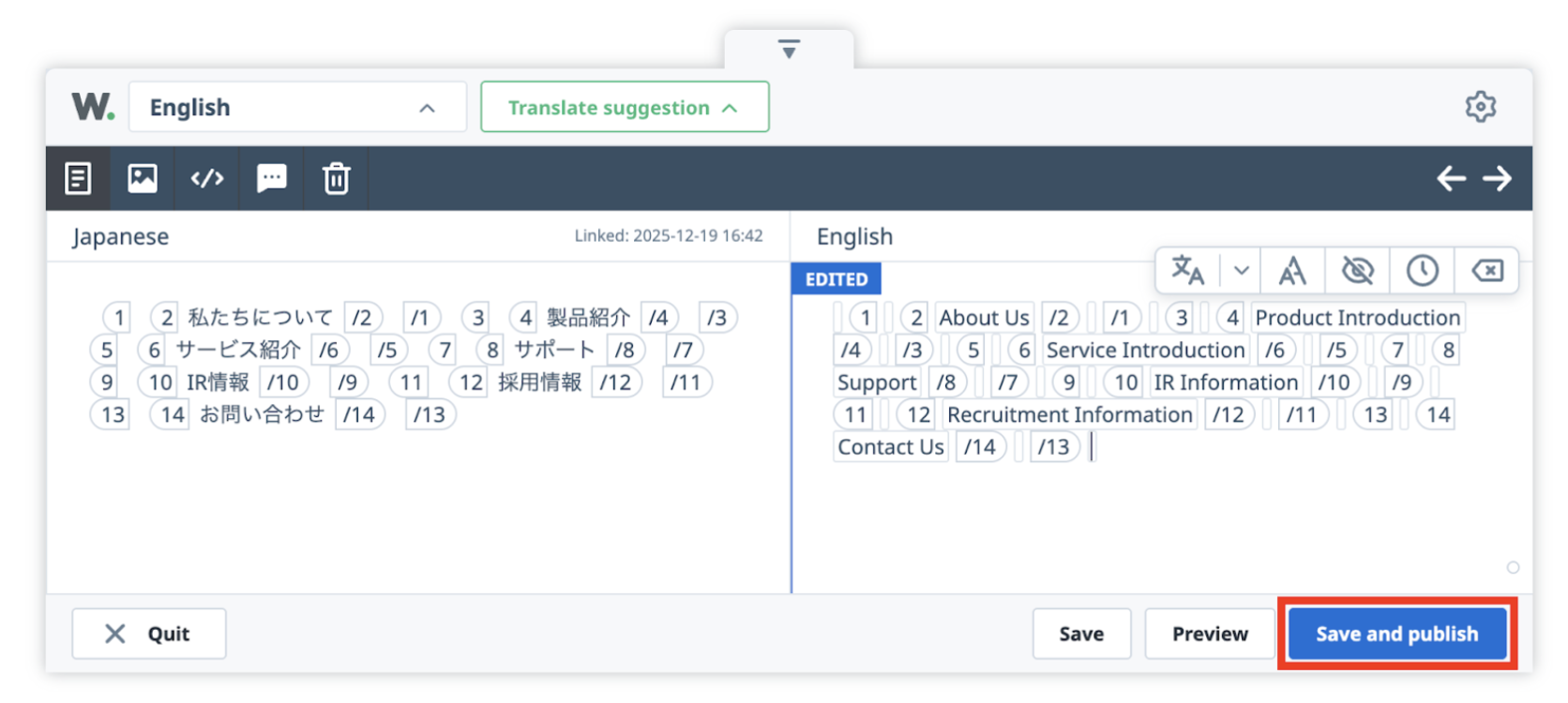Expand the English language dropdown

click(297, 108)
